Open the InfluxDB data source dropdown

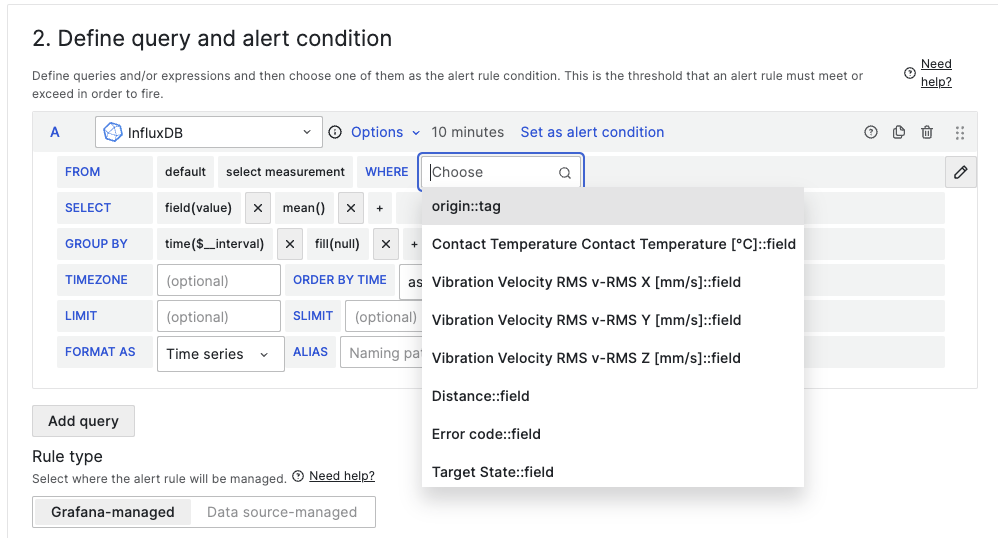tap(209, 132)
